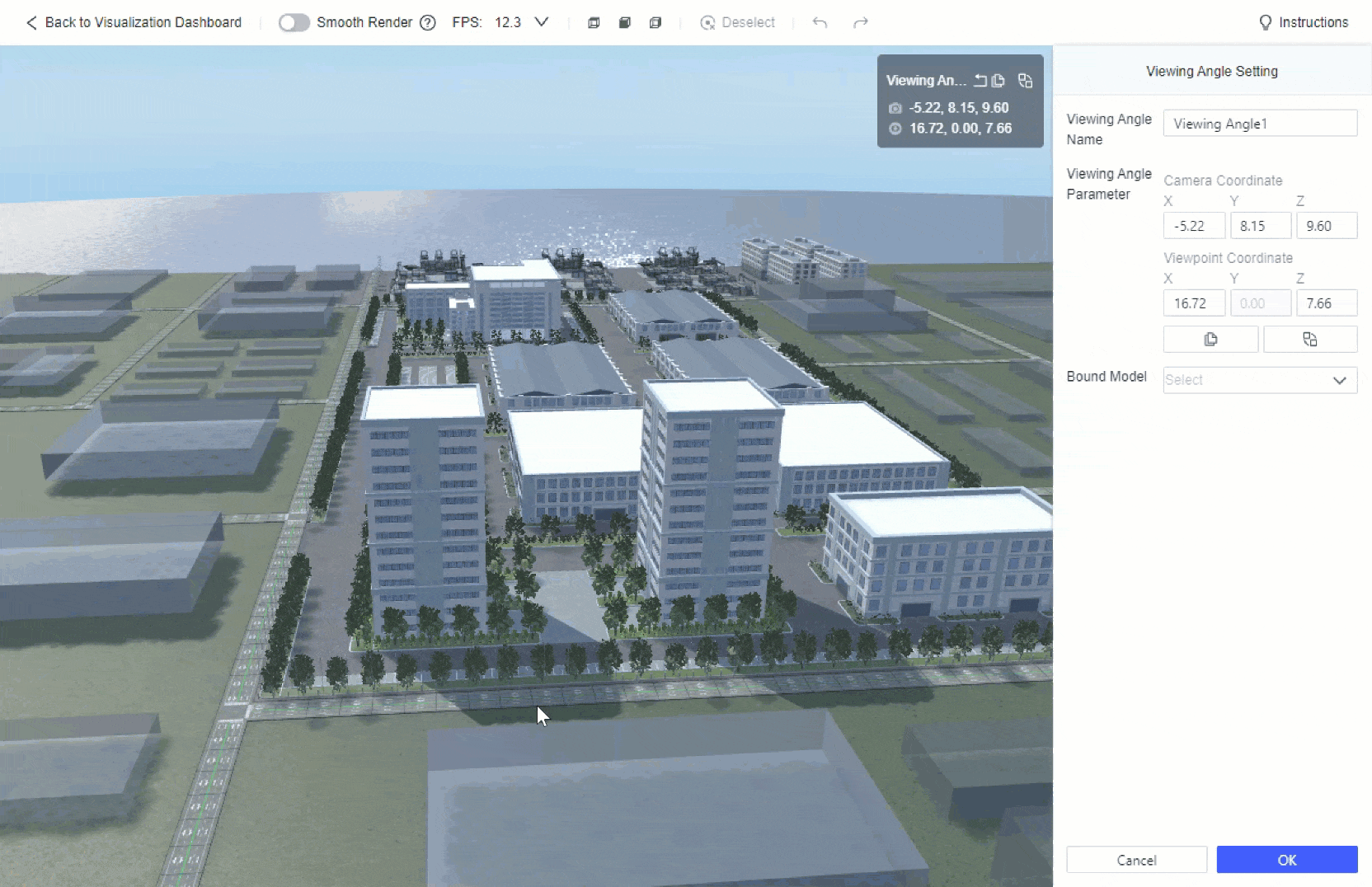The image size is (1372, 887).
Task: Click the FPS value 12.3
Action: click(508, 22)
